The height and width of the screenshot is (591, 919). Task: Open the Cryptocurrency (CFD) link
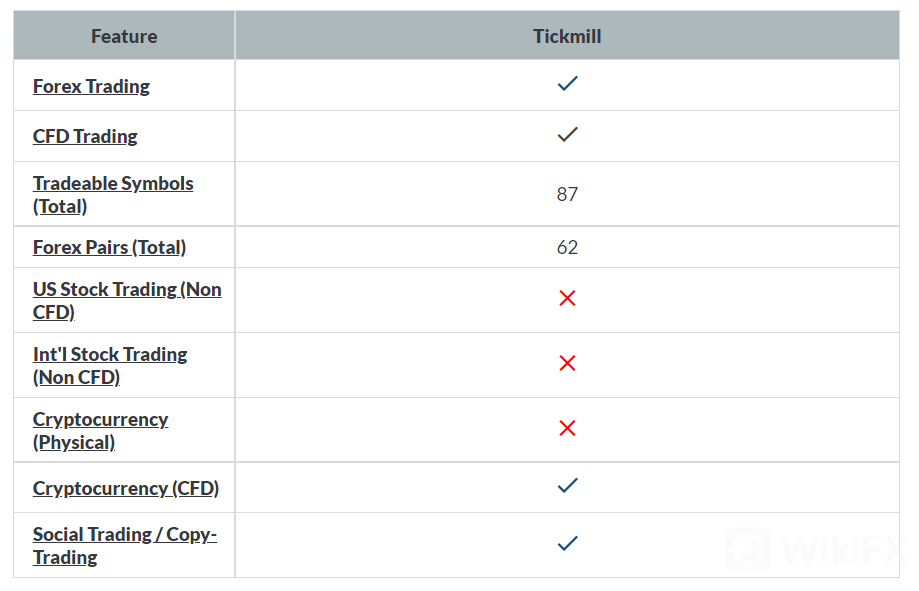(126, 488)
